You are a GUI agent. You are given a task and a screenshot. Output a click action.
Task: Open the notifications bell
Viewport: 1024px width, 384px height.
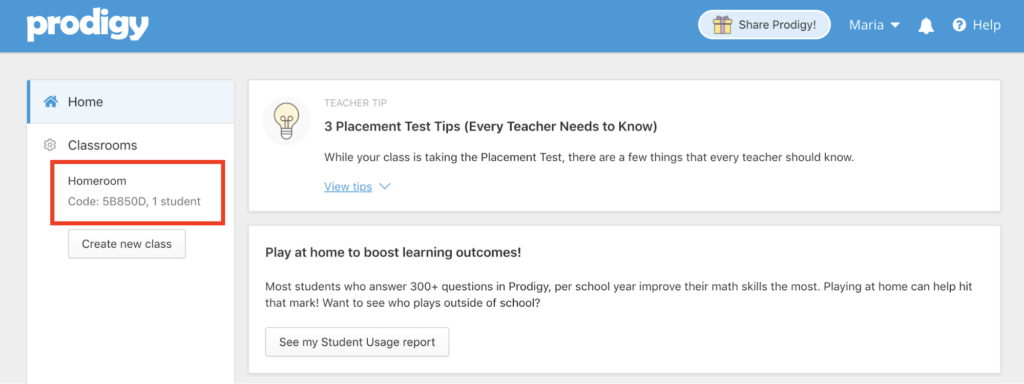926,26
